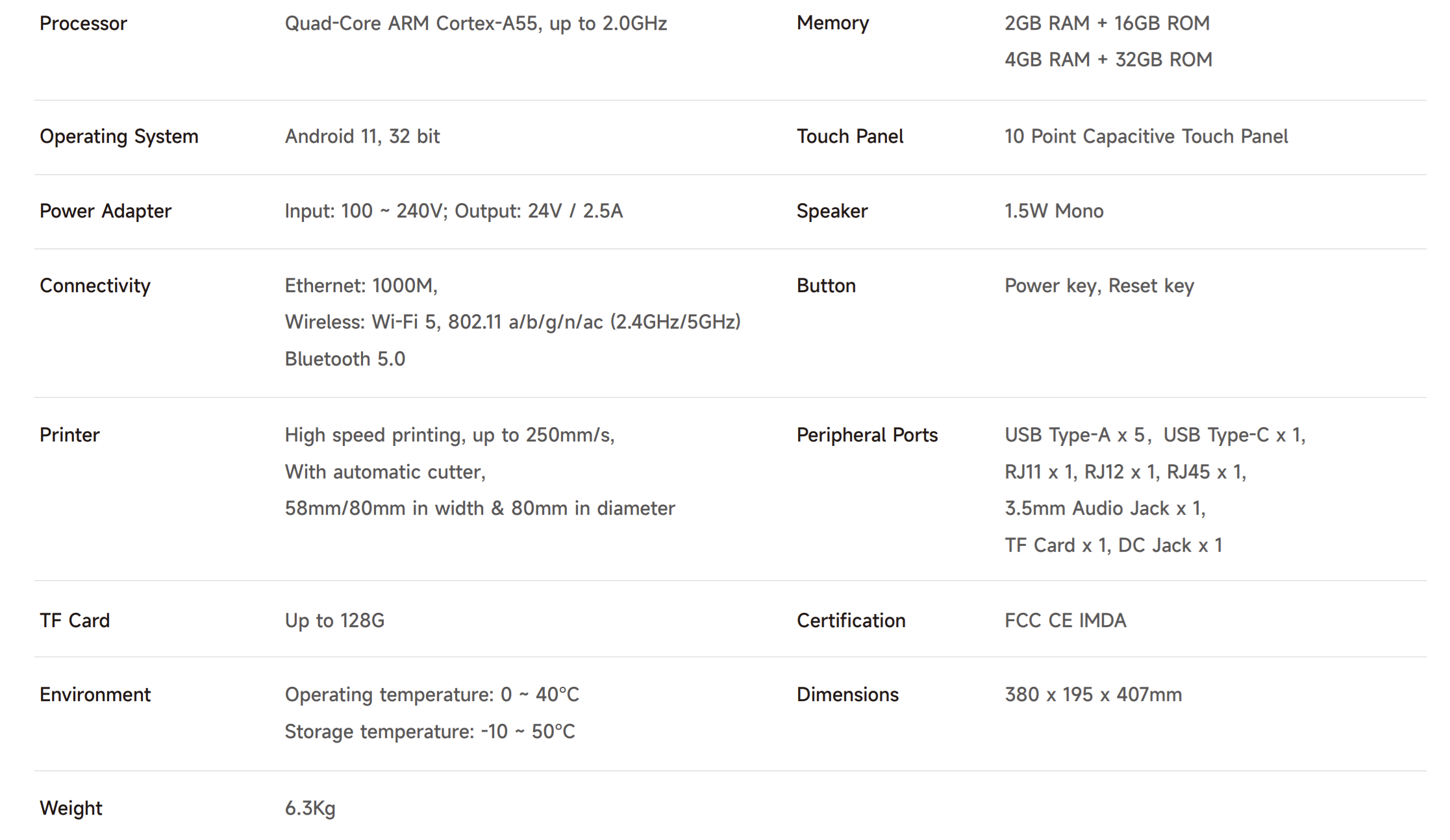Click the Power Adapter input/output value
1450x840 pixels.
click(453, 211)
